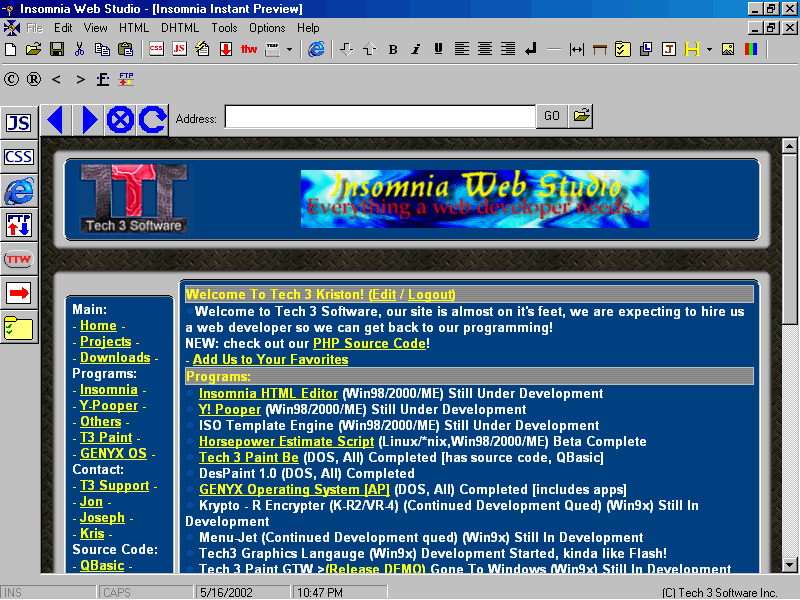Insert a copyright symbol from the toolbar

click(x=12, y=79)
